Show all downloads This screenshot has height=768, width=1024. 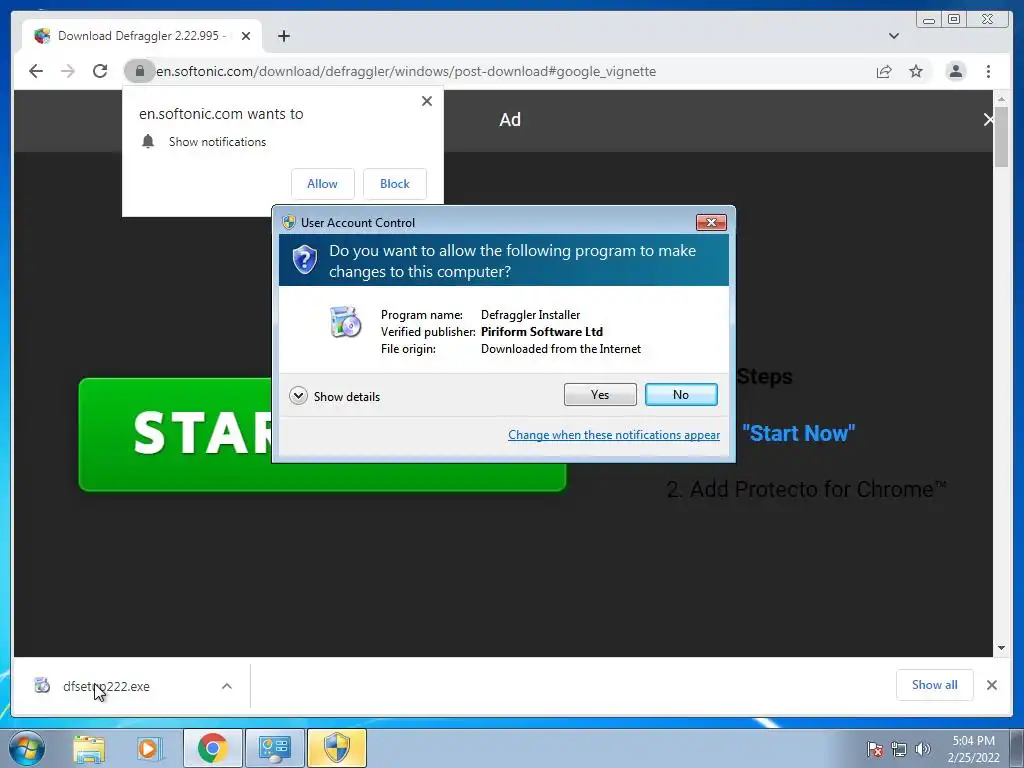coord(935,684)
